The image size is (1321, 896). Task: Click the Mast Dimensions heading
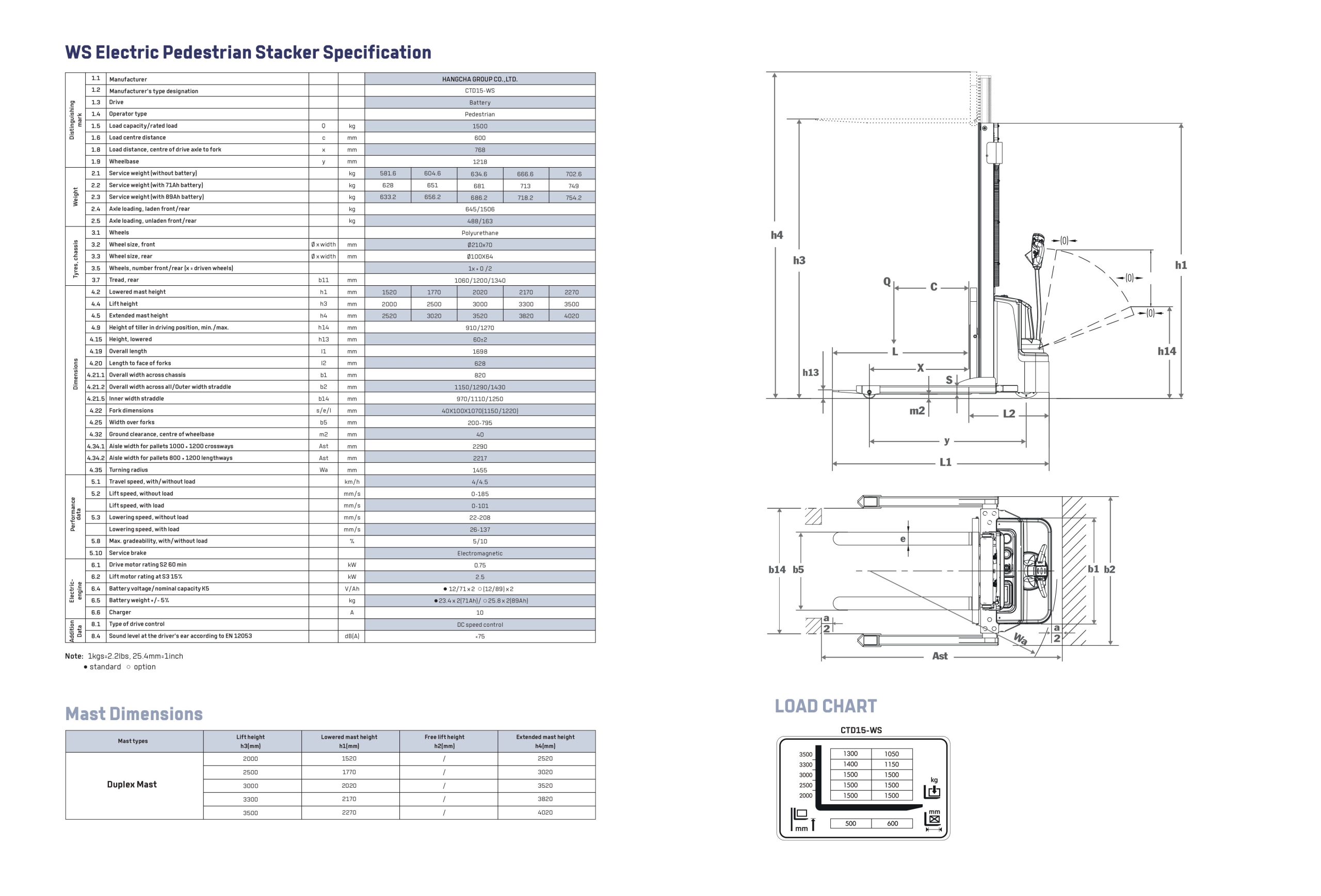click(134, 713)
